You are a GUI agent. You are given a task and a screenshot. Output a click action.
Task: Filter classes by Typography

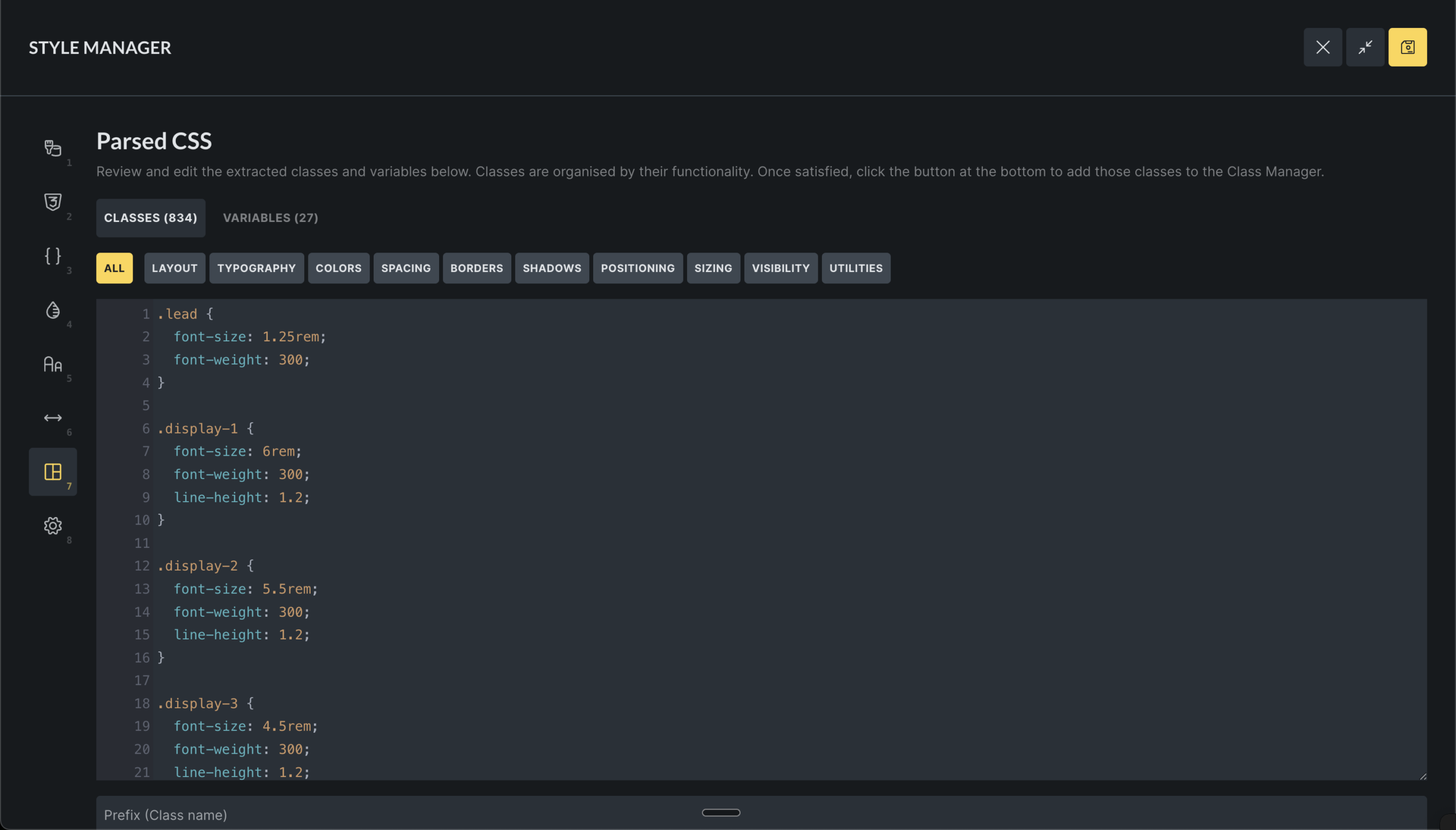[x=256, y=268]
